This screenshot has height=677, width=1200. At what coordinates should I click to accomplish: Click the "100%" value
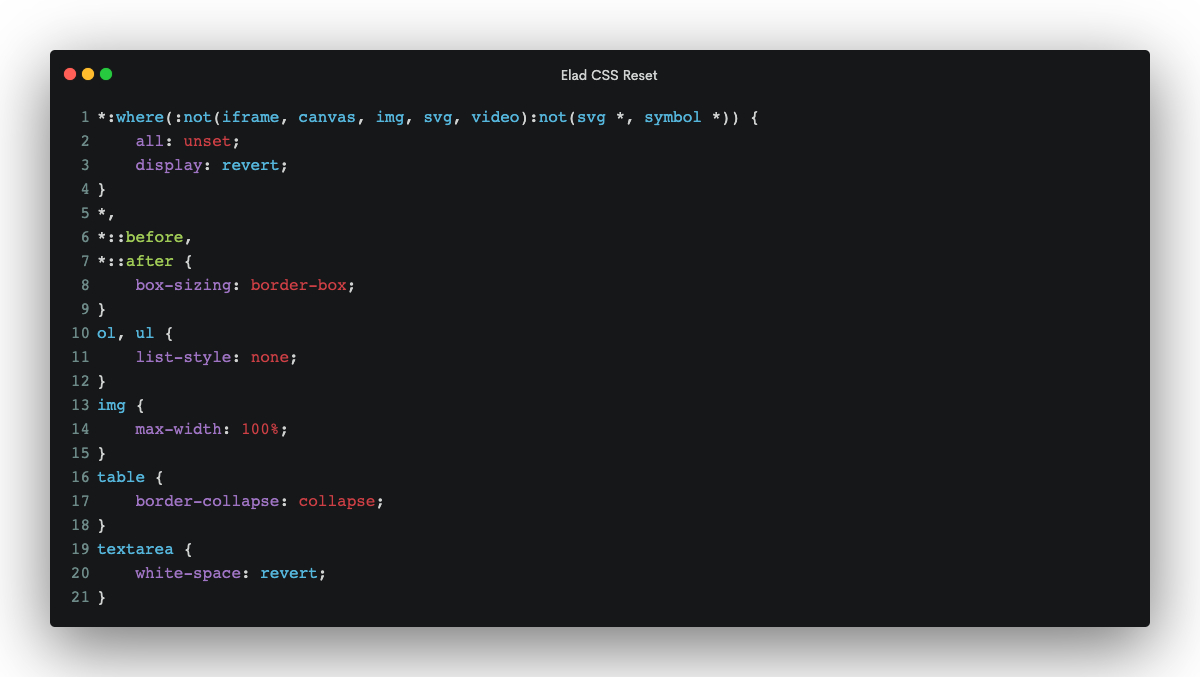(x=260, y=429)
